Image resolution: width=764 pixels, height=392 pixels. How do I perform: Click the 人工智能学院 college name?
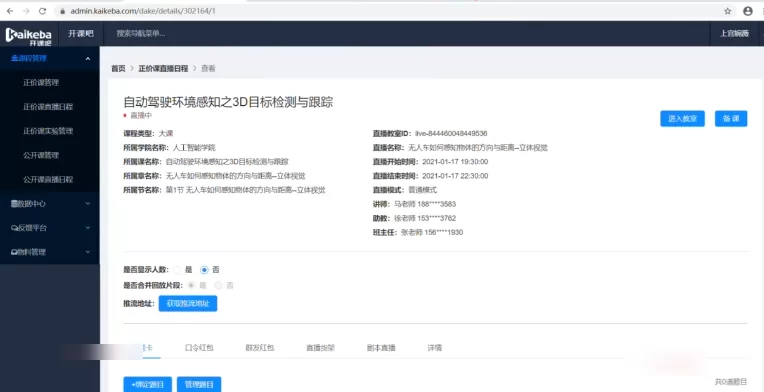(194, 148)
